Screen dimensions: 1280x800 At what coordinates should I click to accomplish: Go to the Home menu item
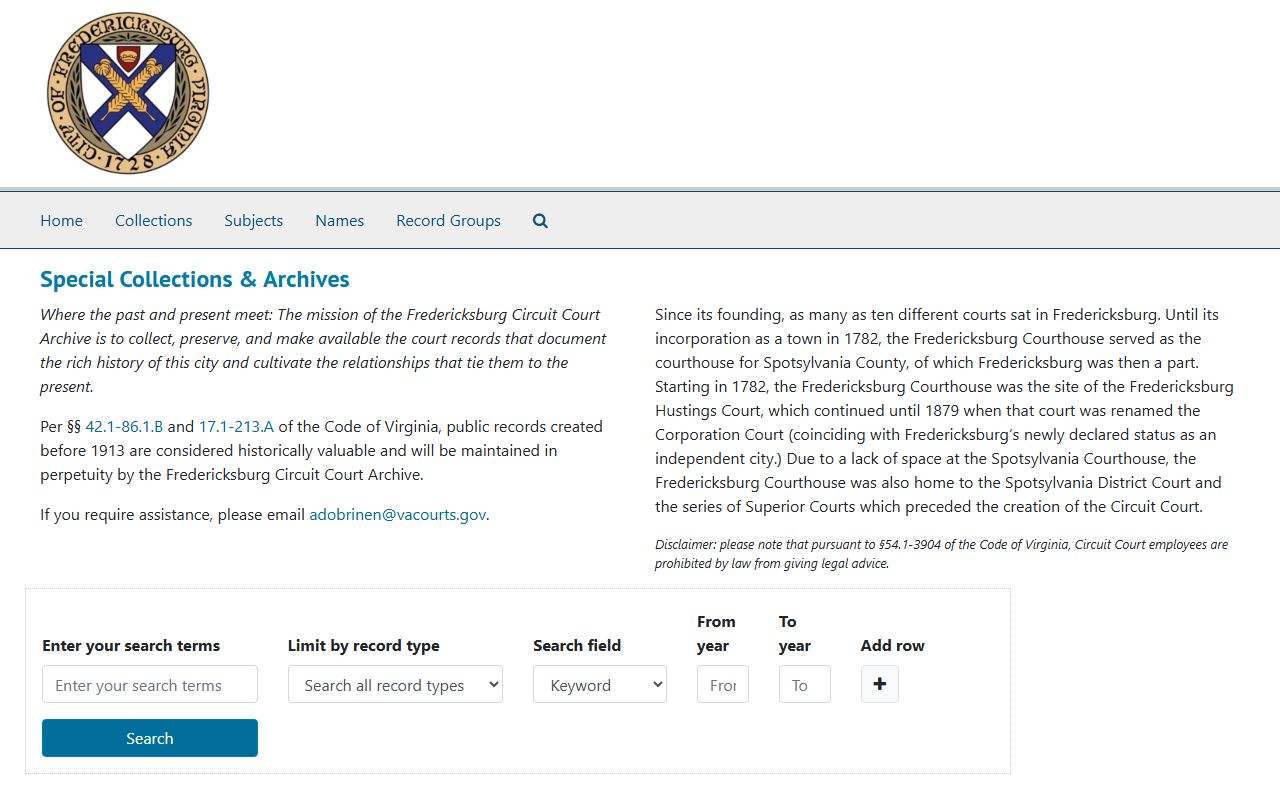(x=61, y=220)
